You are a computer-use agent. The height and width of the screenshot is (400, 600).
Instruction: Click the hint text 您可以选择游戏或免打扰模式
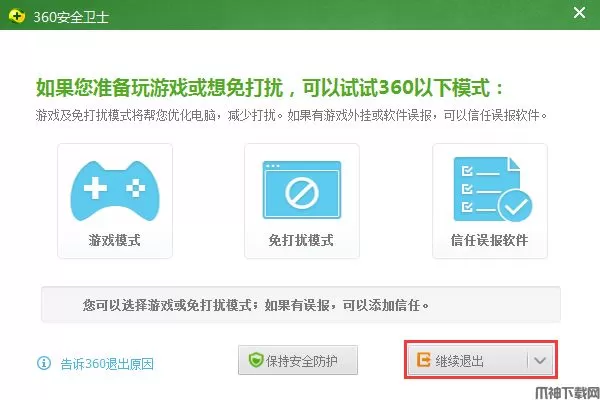tap(256, 305)
